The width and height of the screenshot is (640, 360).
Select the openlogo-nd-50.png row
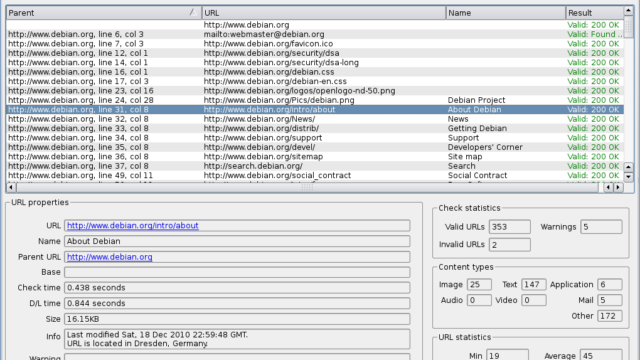pyautogui.click(x=315, y=91)
